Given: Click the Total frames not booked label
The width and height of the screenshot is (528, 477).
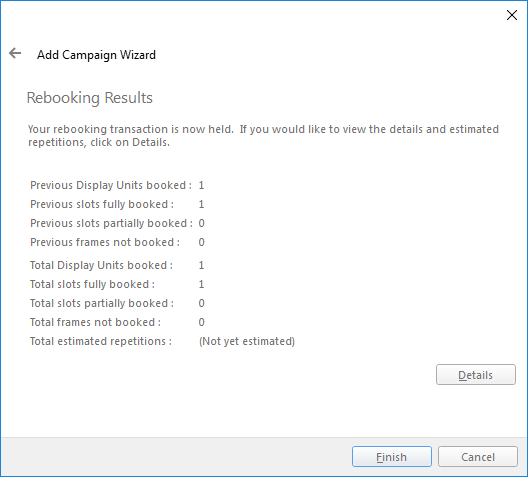Looking at the screenshot, I should [x=95, y=322].
